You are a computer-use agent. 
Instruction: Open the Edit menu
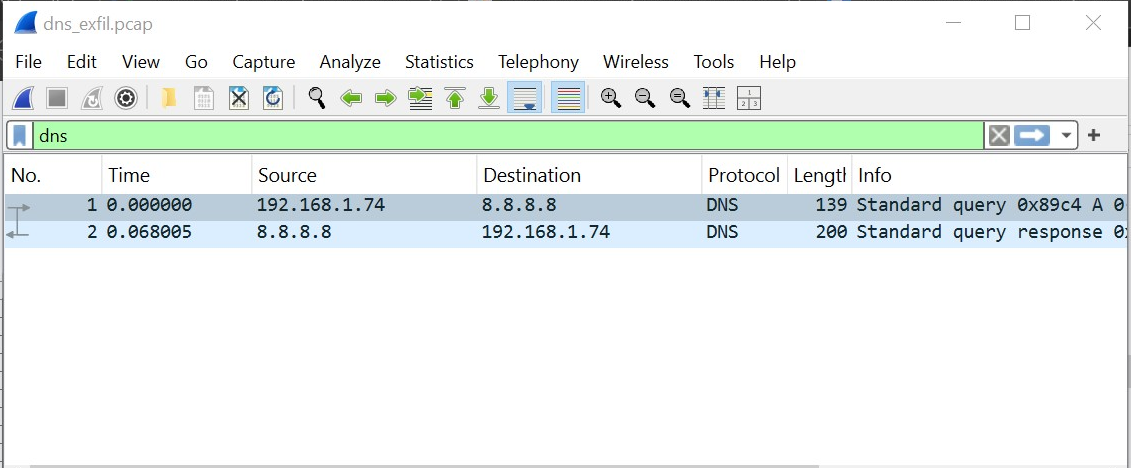(x=82, y=62)
